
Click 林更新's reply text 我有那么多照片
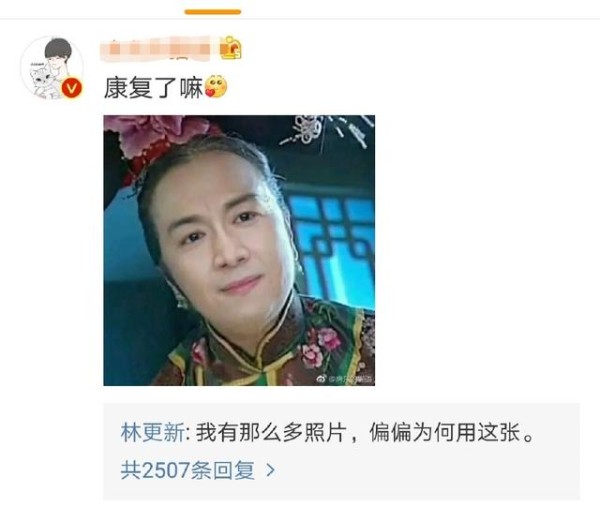(271, 433)
